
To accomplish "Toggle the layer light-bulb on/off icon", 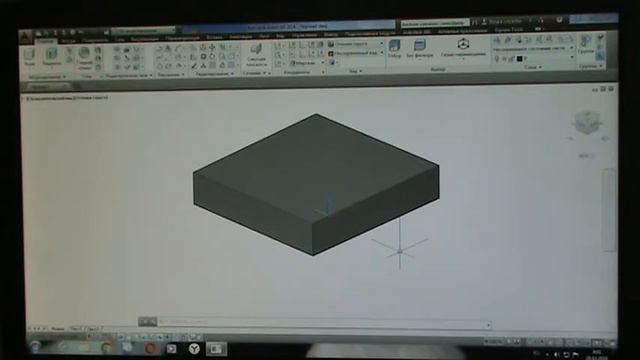I will coord(497,58).
